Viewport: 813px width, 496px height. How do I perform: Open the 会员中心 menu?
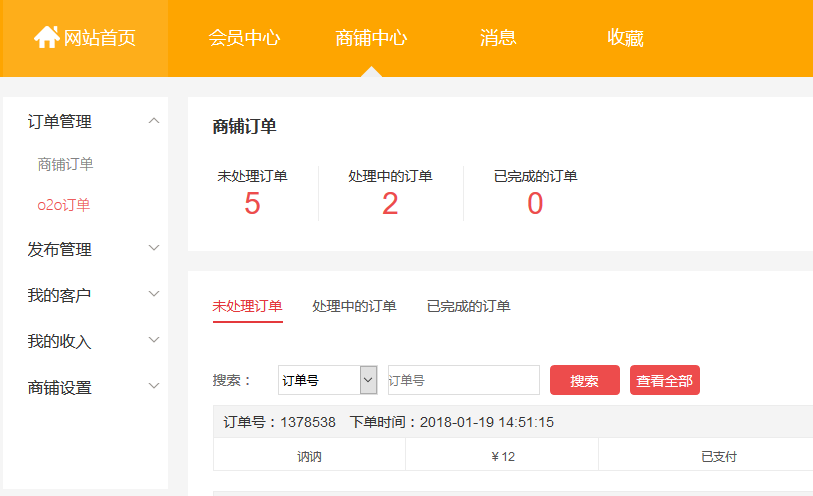pyautogui.click(x=244, y=38)
